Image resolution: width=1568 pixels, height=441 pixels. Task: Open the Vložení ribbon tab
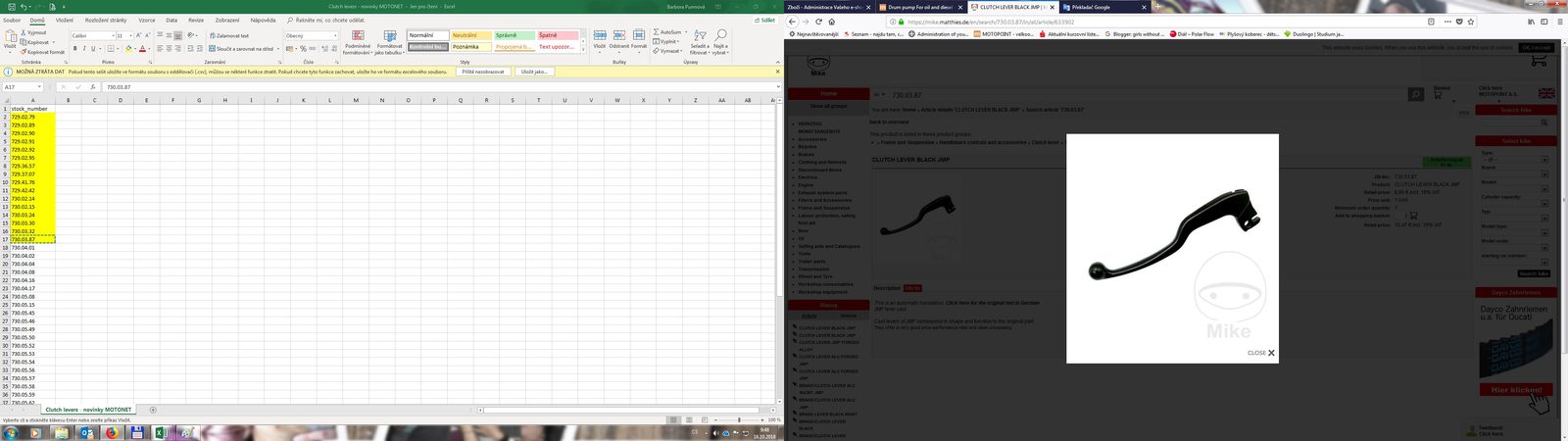coord(64,20)
